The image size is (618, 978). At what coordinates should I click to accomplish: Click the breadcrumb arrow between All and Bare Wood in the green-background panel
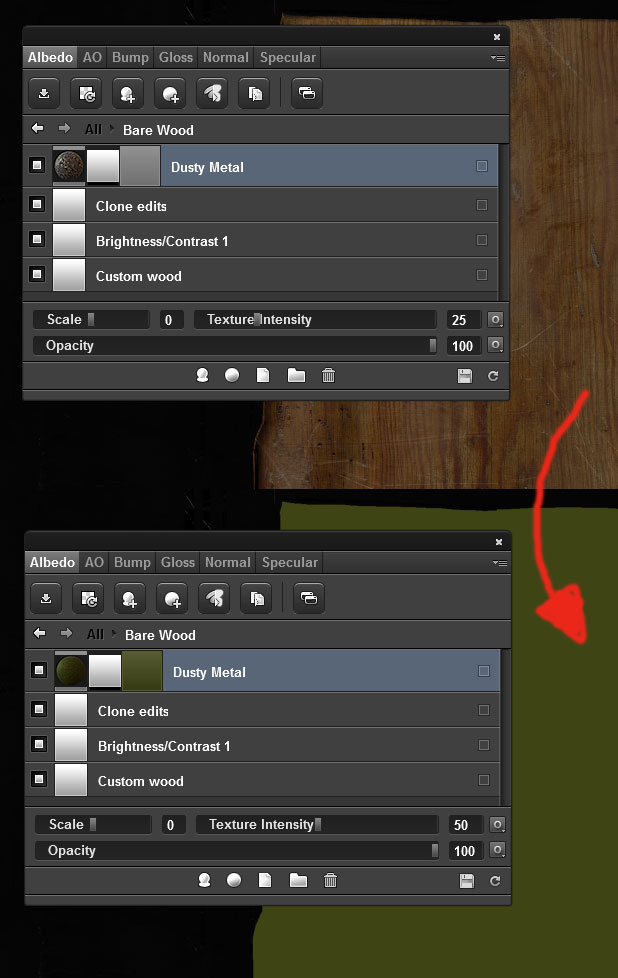click(114, 634)
